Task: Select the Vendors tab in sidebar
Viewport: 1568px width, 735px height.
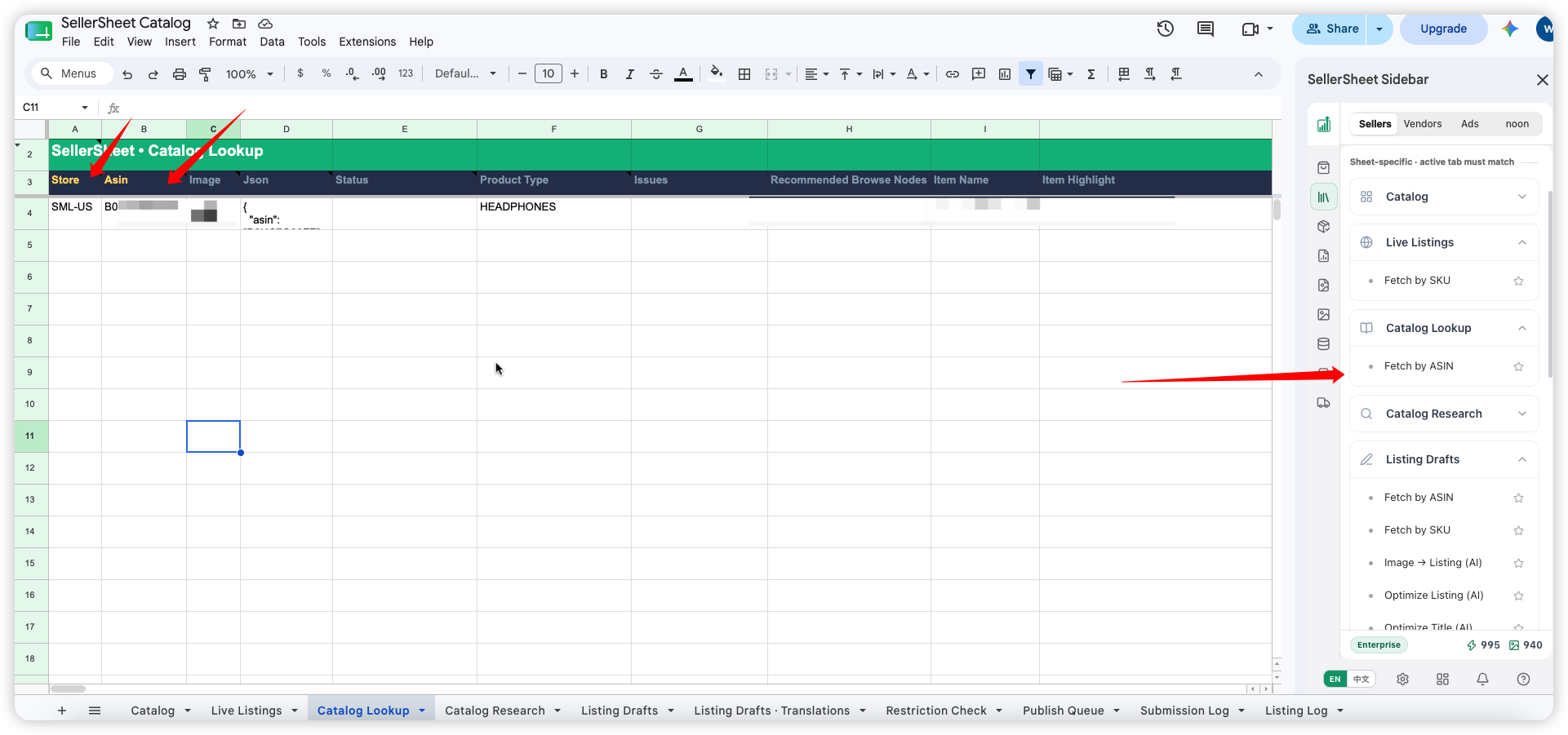Action: coord(1423,124)
